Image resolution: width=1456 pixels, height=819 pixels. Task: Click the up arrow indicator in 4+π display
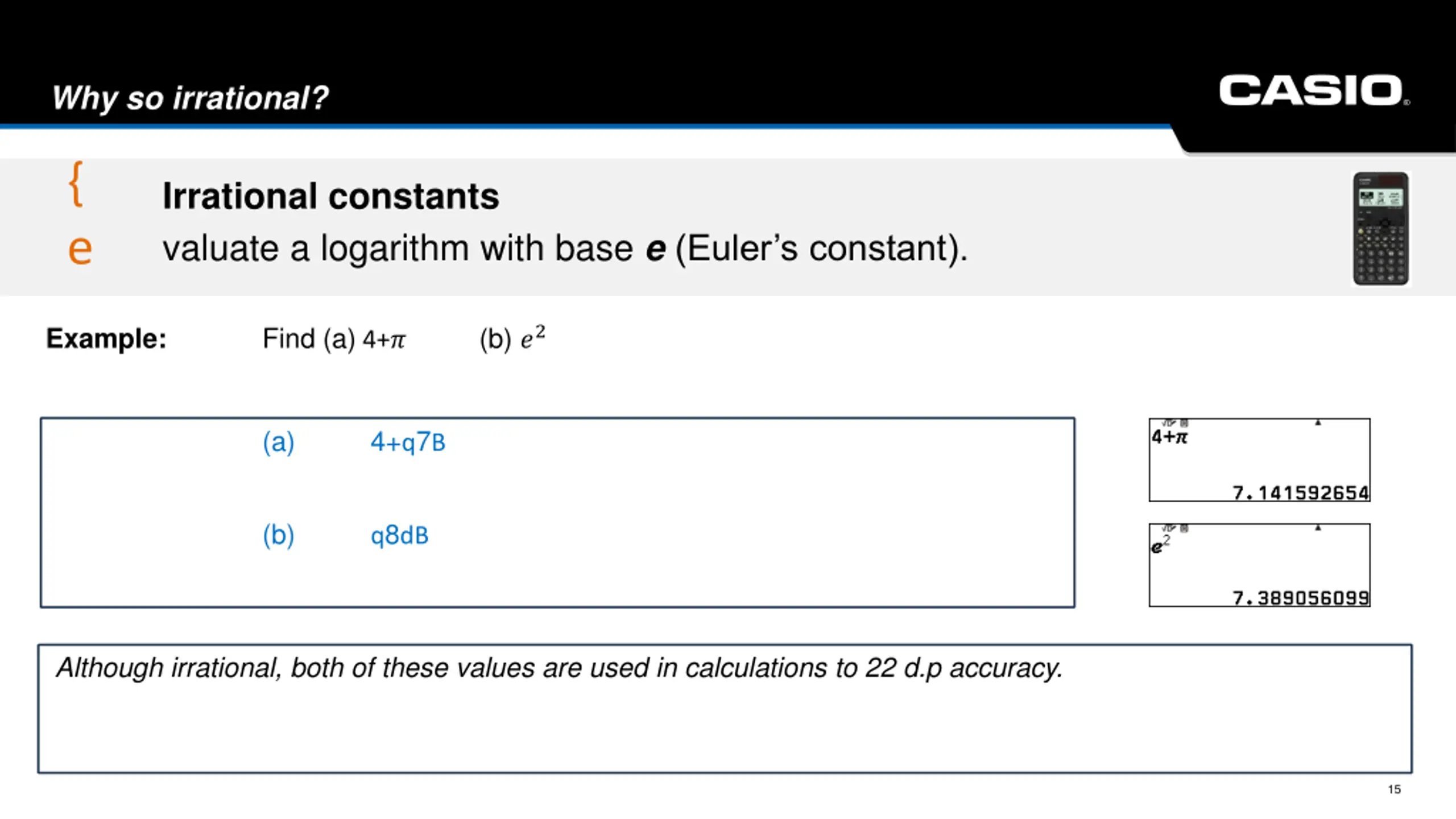pyautogui.click(x=1318, y=423)
